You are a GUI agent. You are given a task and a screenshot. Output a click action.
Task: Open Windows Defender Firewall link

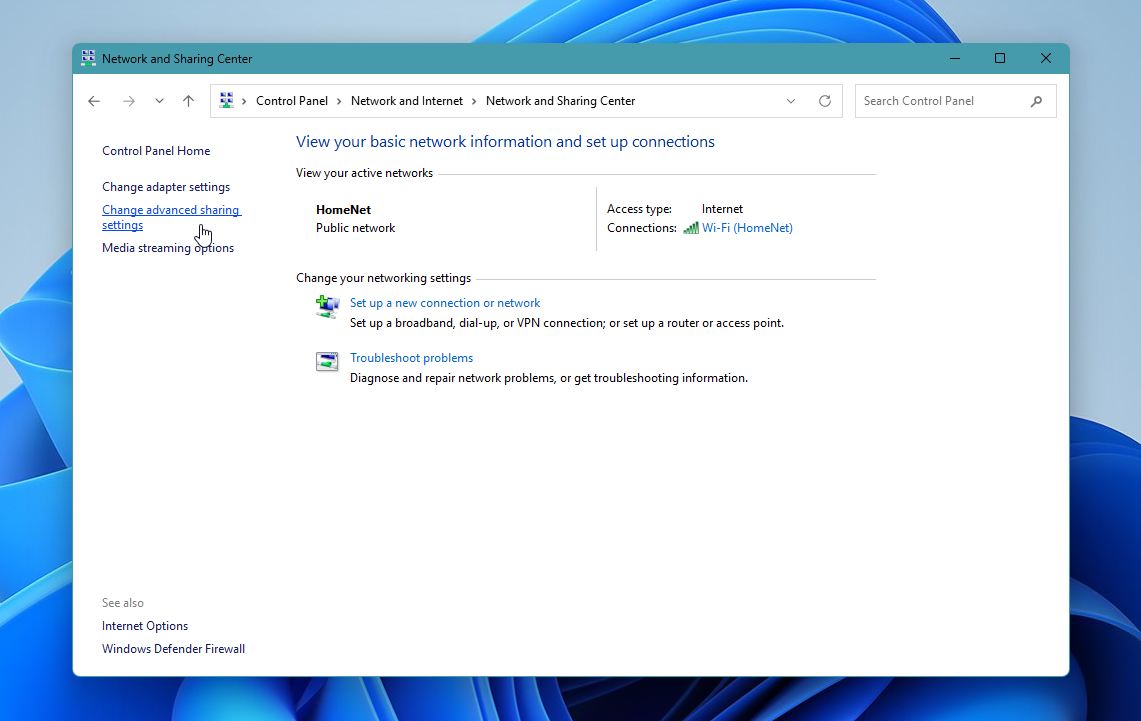click(173, 649)
